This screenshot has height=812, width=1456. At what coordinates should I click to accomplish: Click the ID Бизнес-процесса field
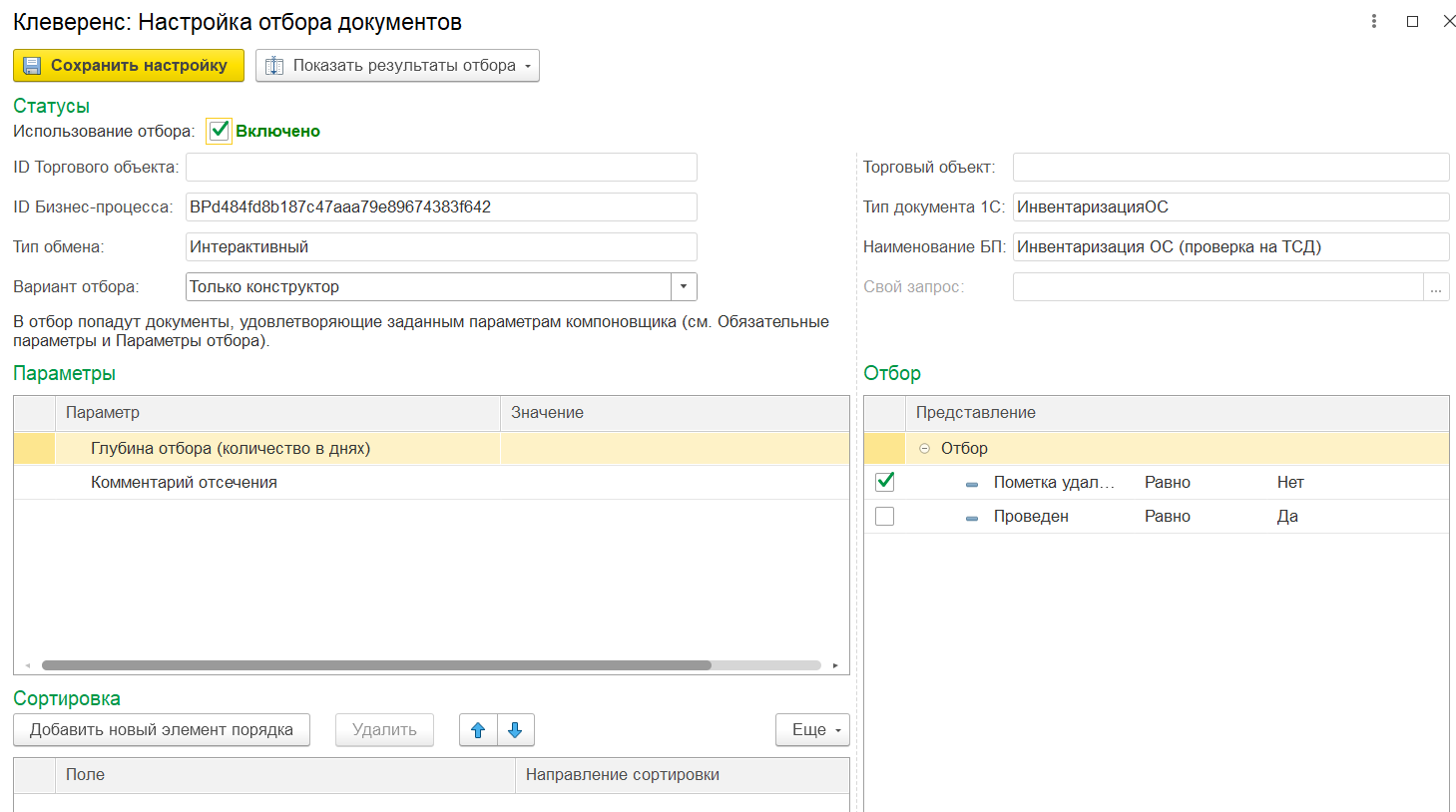click(x=441, y=207)
